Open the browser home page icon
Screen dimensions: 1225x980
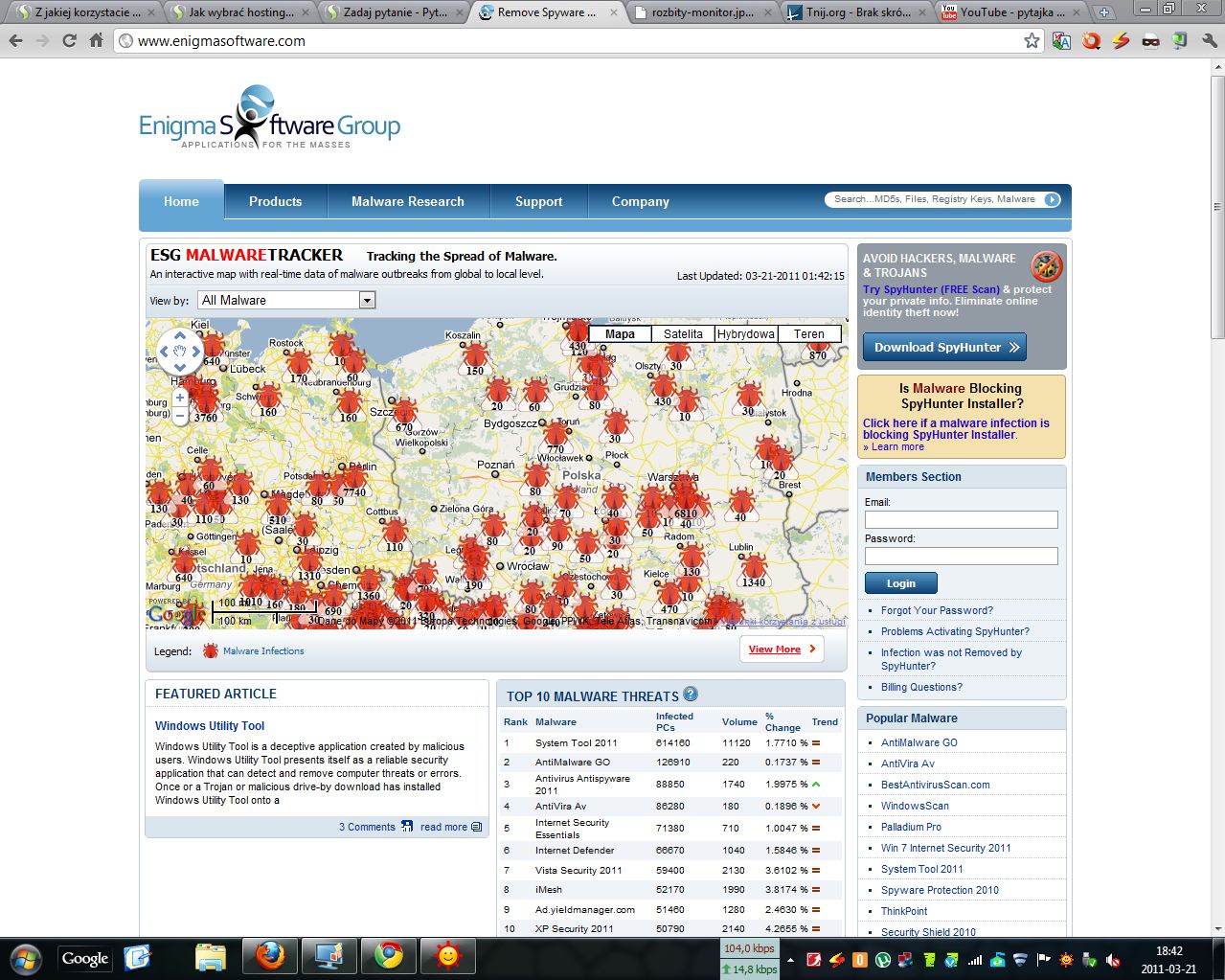pos(96,41)
